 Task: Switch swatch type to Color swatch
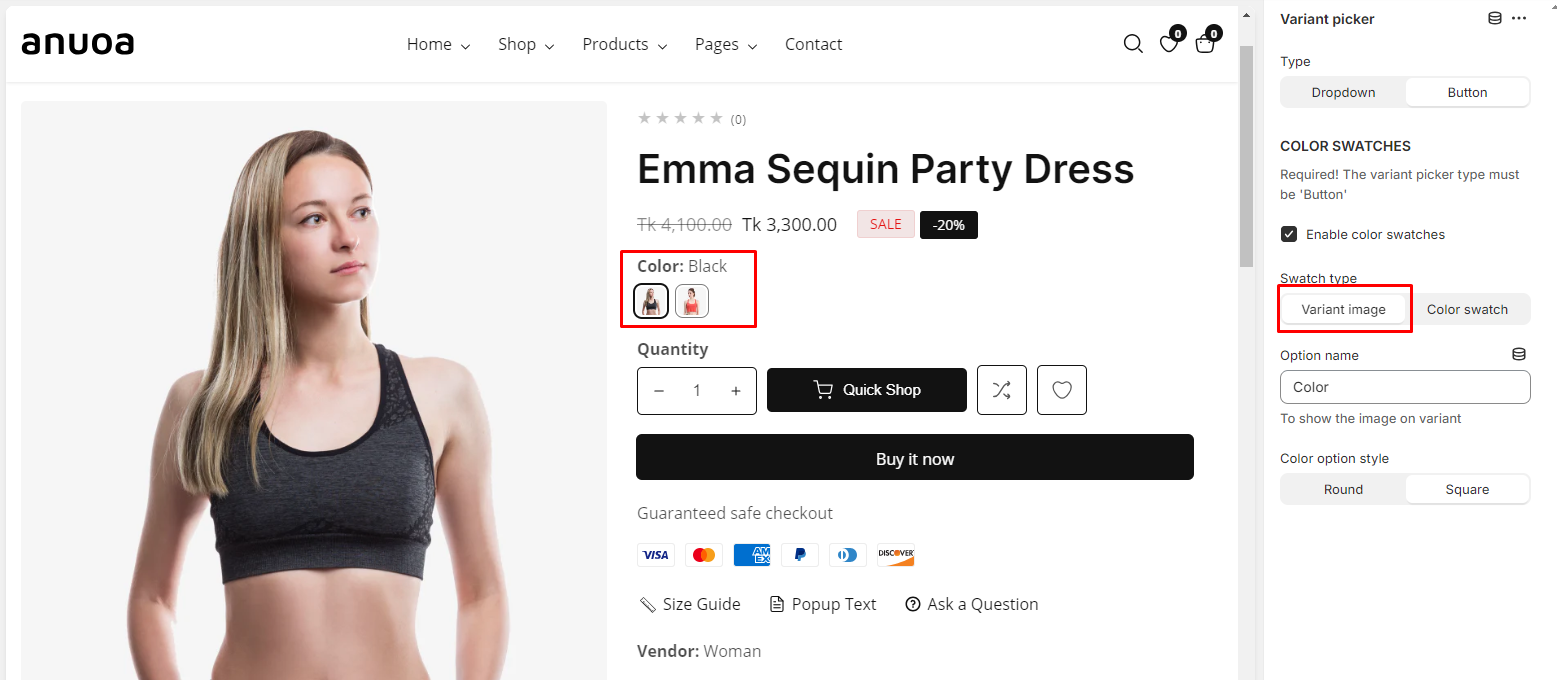coord(1467,310)
